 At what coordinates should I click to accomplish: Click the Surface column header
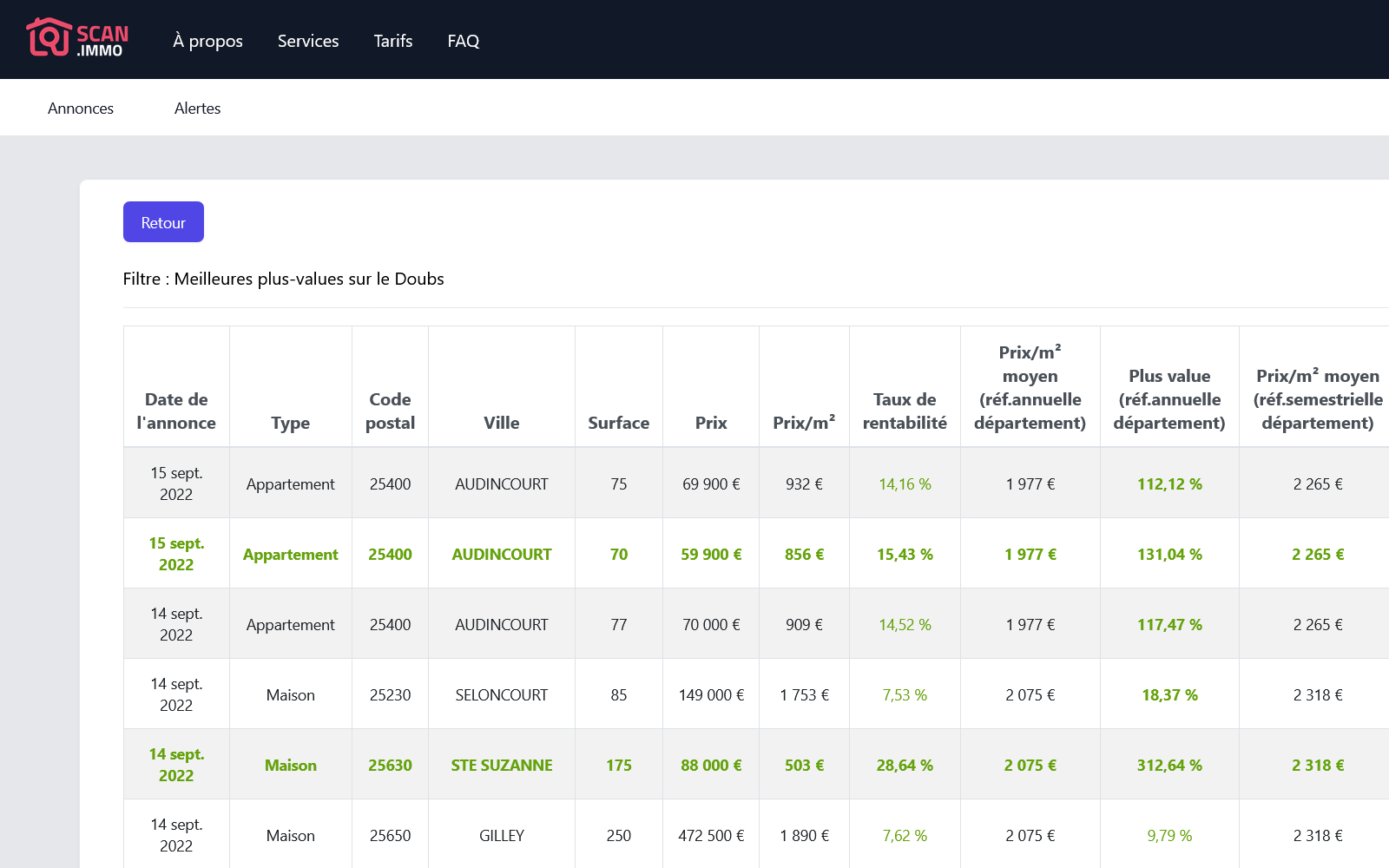pyautogui.click(x=618, y=423)
